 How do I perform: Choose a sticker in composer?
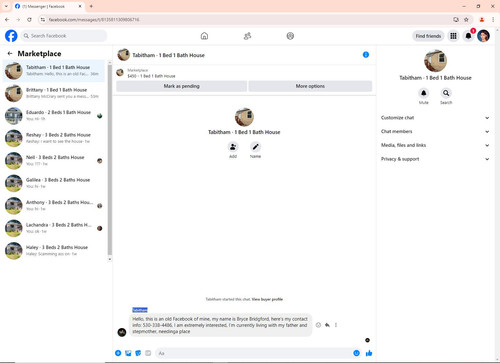point(138,353)
